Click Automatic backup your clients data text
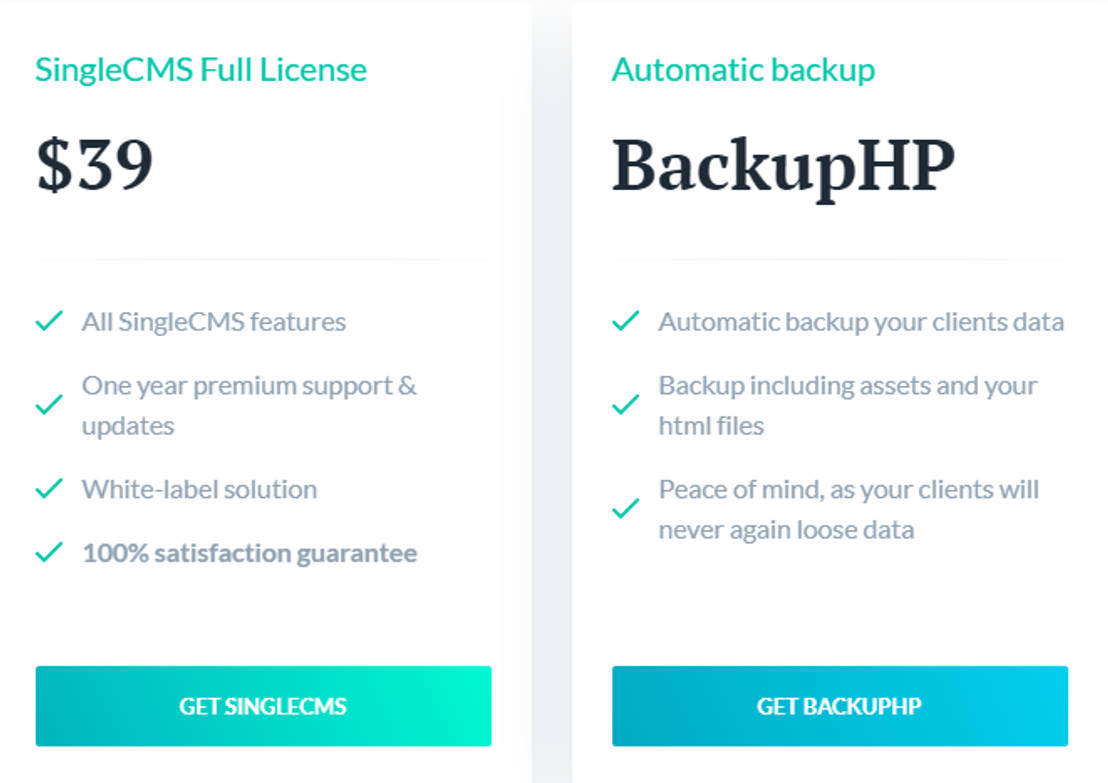1108x783 pixels. pos(861,322)
